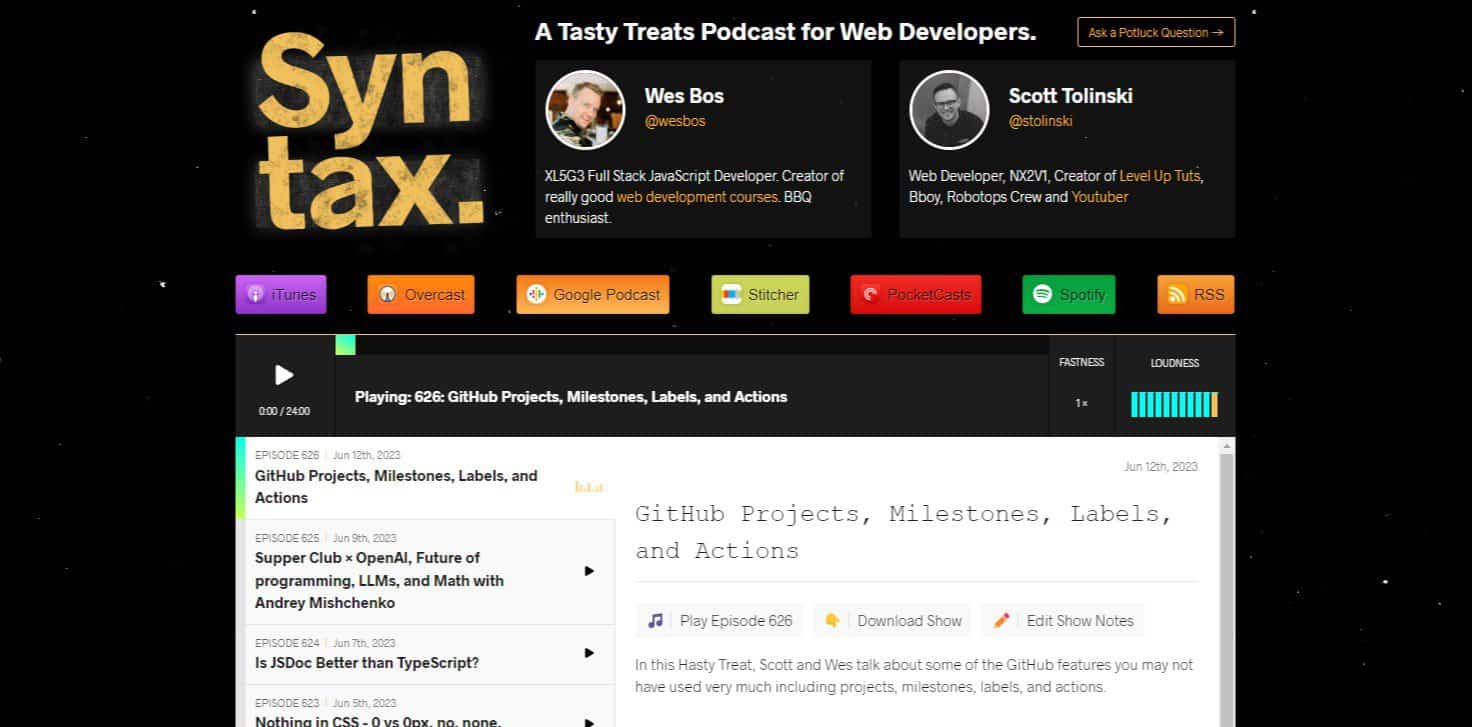The width and height of the screenshot is (1472, 727).
Task: Click the pointing-hand icon next to Download Show
Action: pos(832,620)
